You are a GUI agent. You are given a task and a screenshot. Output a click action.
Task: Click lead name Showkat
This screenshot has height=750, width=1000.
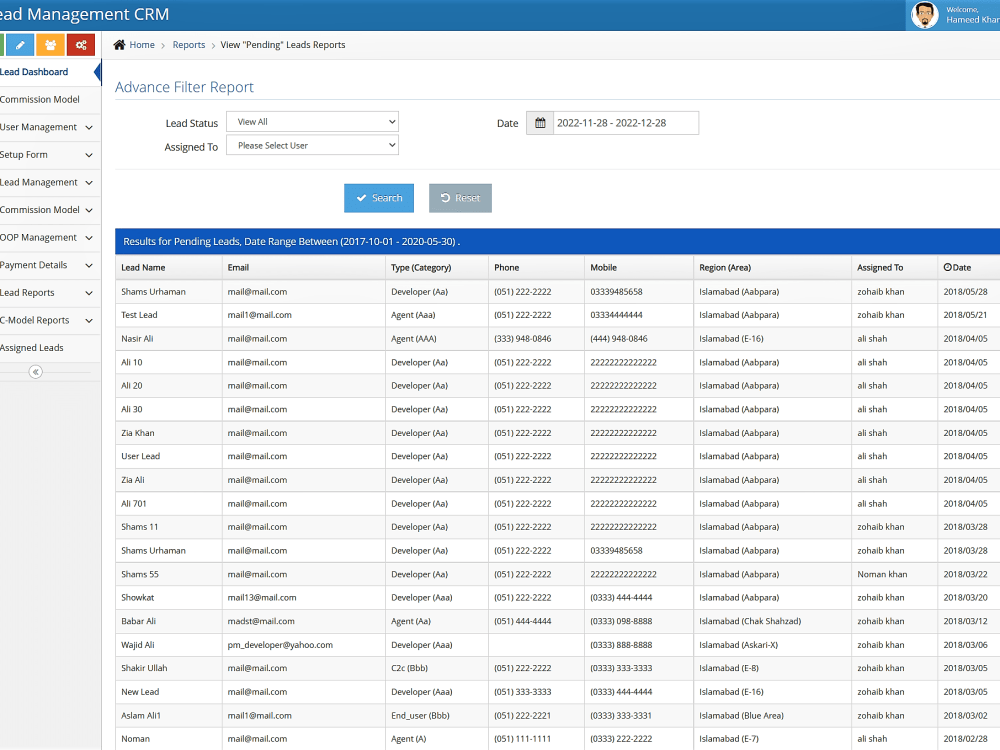point(138,598)
